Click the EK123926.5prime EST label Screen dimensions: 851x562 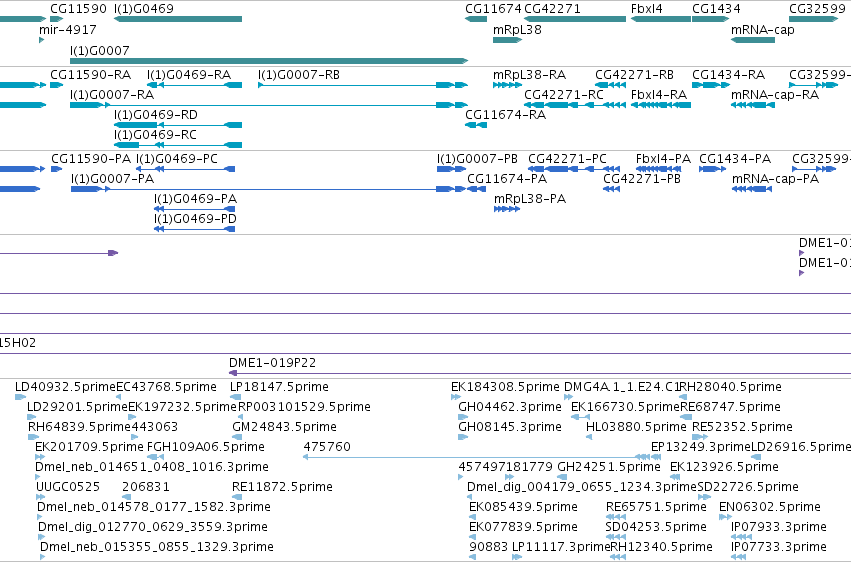pos(724,467)
